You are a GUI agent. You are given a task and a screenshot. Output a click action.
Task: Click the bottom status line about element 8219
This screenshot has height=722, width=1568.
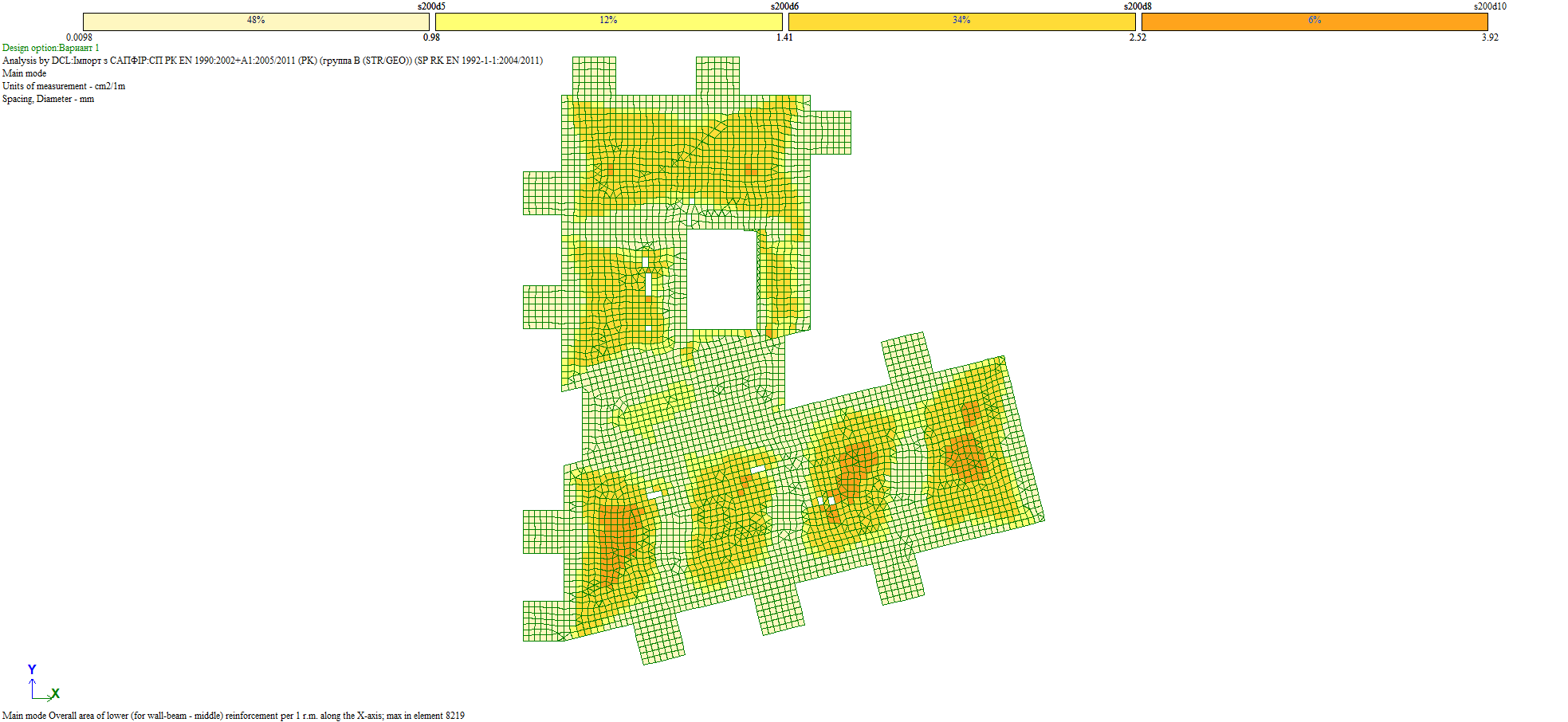coord(234,716)
